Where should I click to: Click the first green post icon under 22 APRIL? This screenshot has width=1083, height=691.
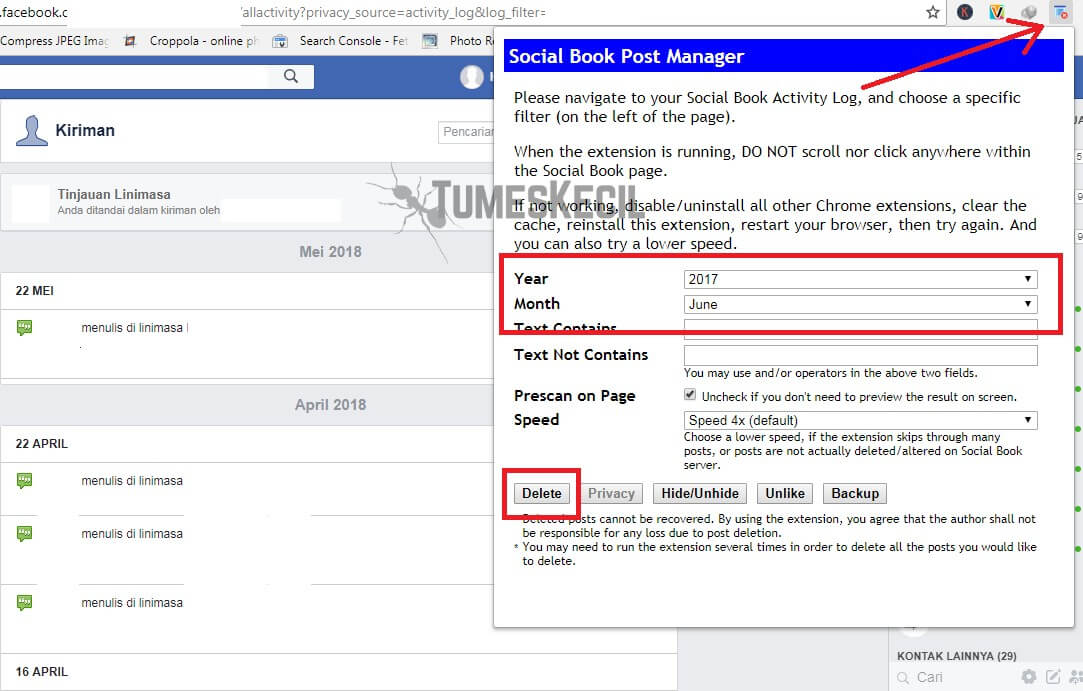click(24, 480)
